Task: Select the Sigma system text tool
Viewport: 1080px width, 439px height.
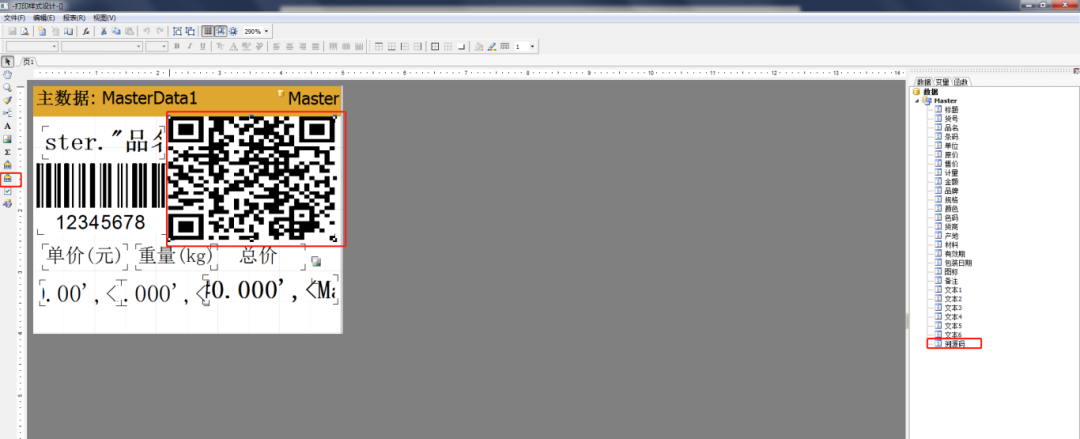Action: click(x=8, y=152)
